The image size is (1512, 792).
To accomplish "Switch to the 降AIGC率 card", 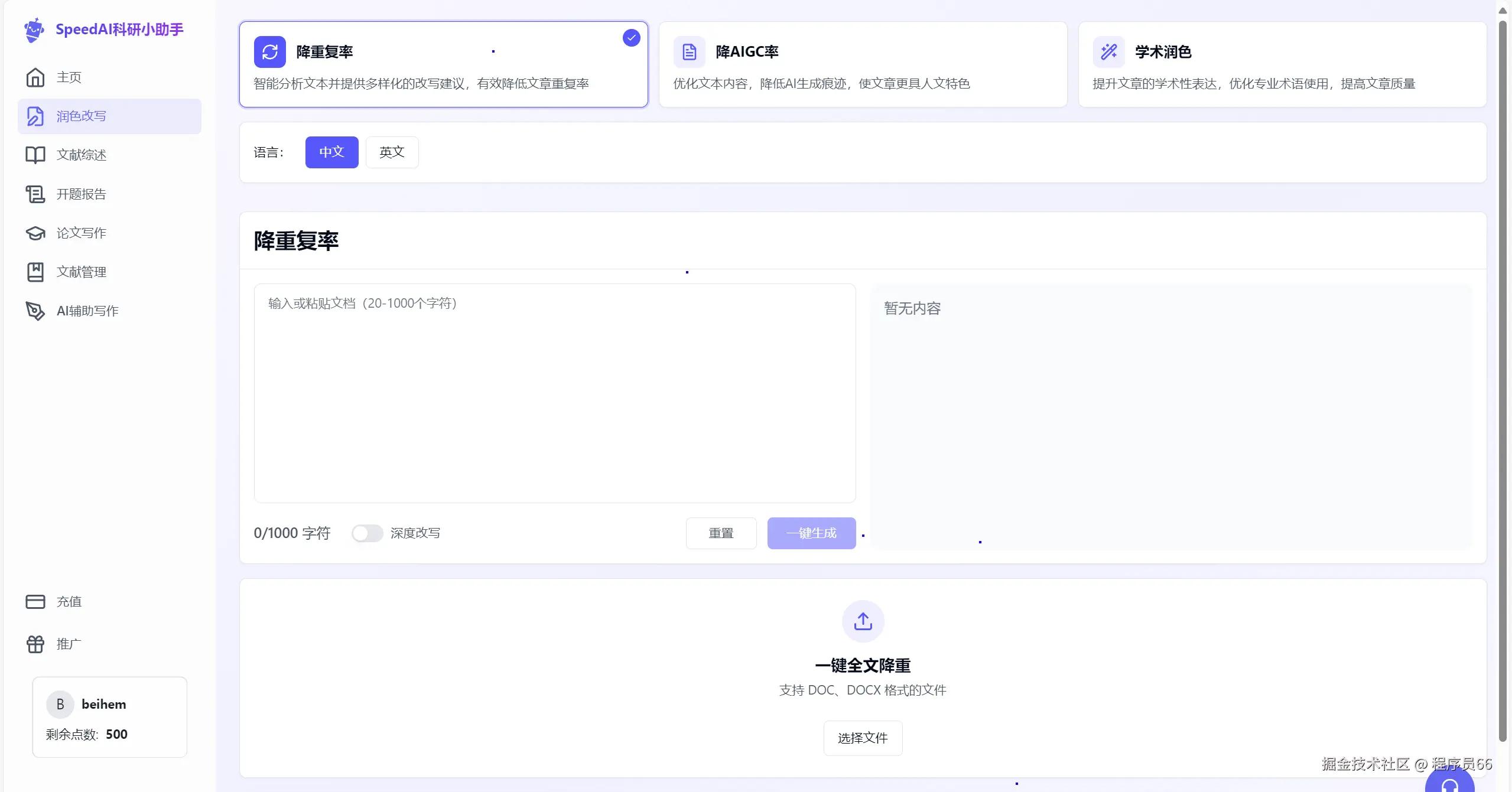I will (863, 64).
